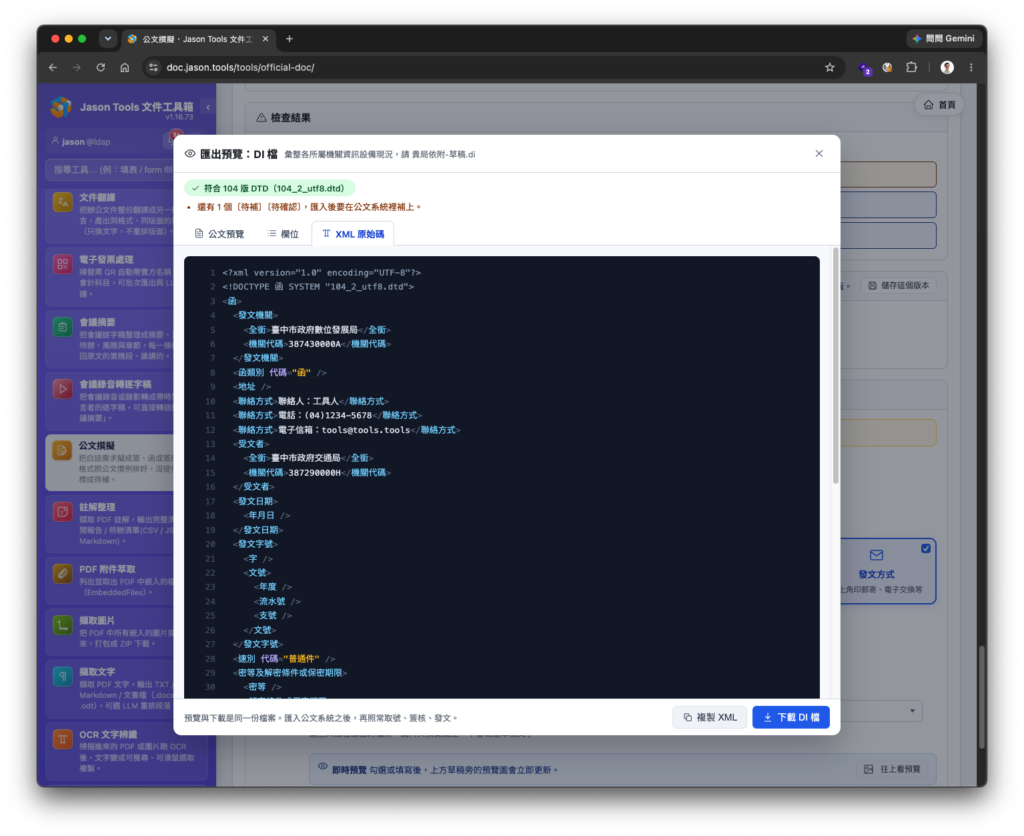Open the Chrome three-dot menu
The height and width of the screenshot is (836, 1024).
(971, 67)
